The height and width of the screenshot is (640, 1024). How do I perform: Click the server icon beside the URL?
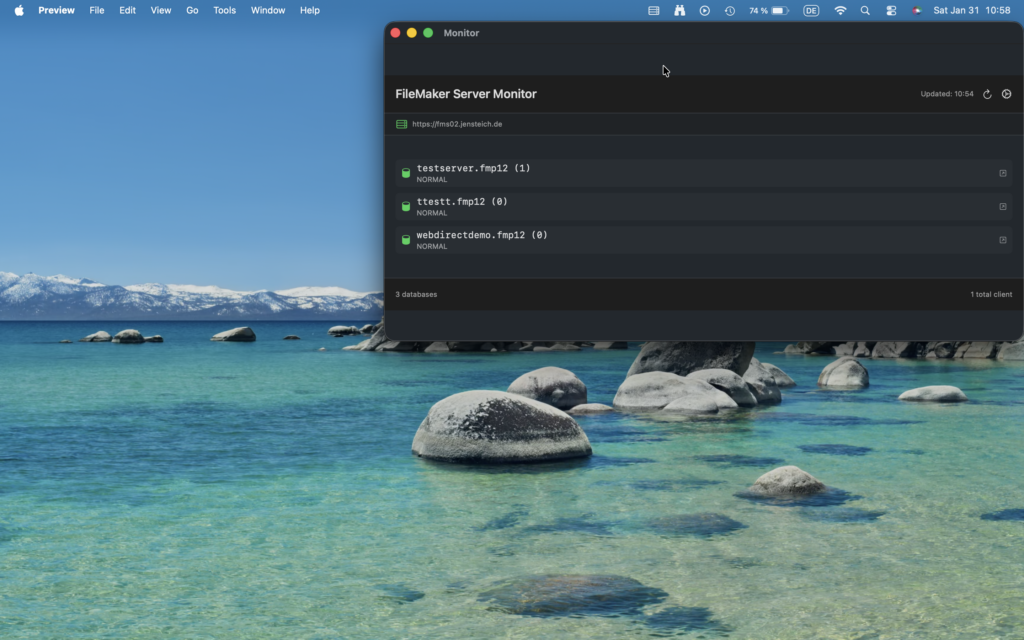click(x=402, y=124)
